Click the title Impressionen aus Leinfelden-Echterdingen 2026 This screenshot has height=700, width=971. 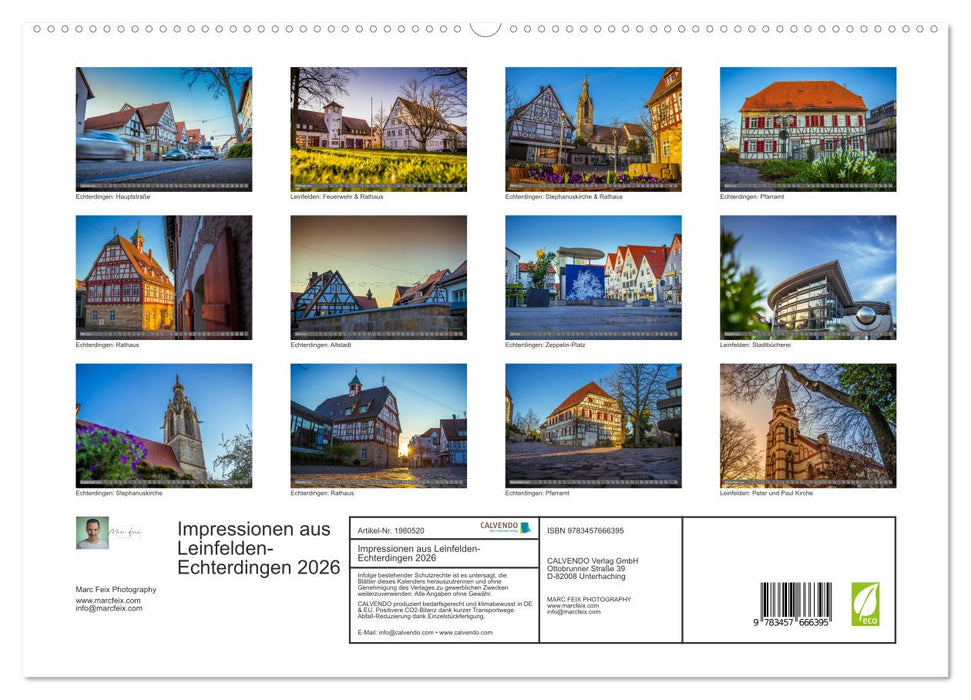258,550
